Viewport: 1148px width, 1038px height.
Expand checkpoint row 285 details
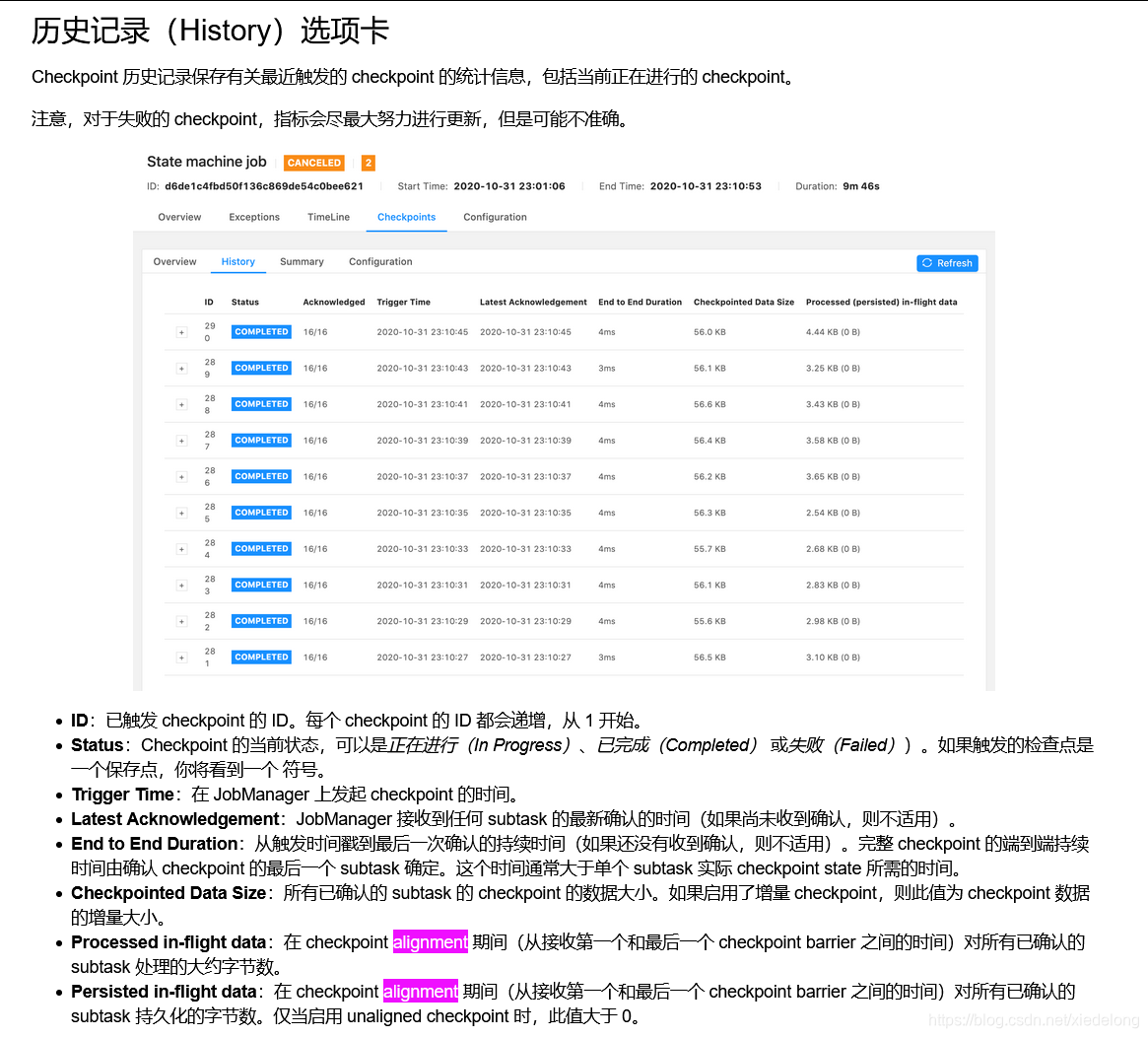[181, 513]
